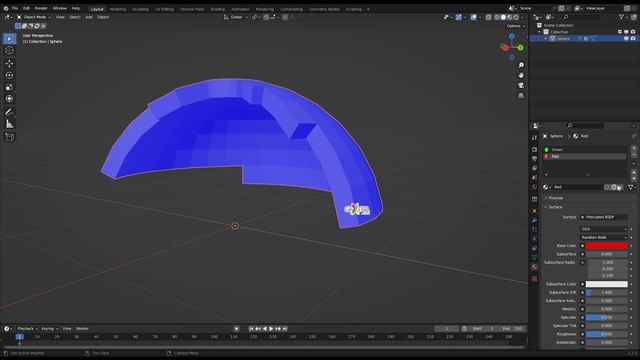640x360 pixels.
Task: Open the Texture properties tab
Action: coord(534,279)
